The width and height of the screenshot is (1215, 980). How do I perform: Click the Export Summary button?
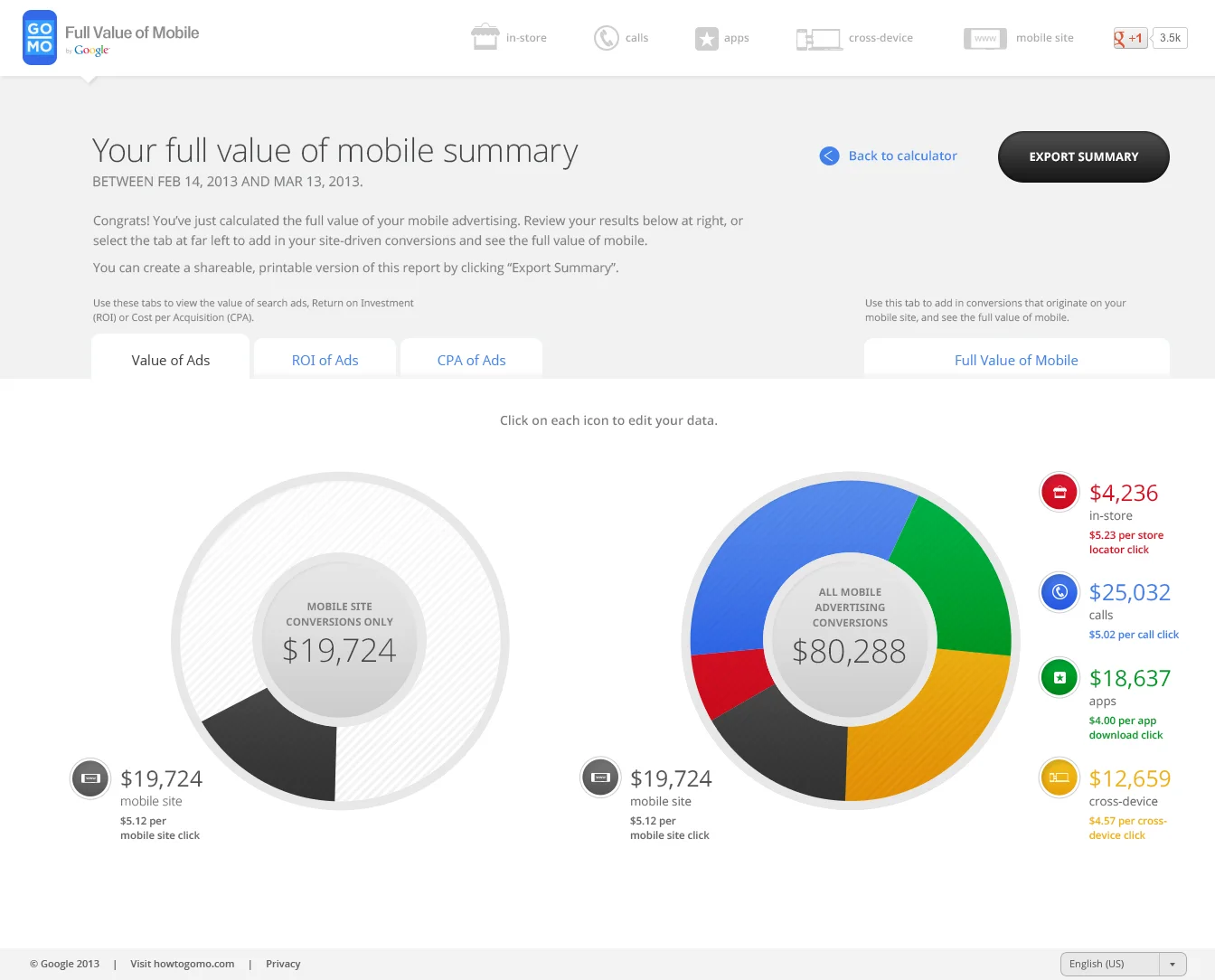tap(1084, 157)
